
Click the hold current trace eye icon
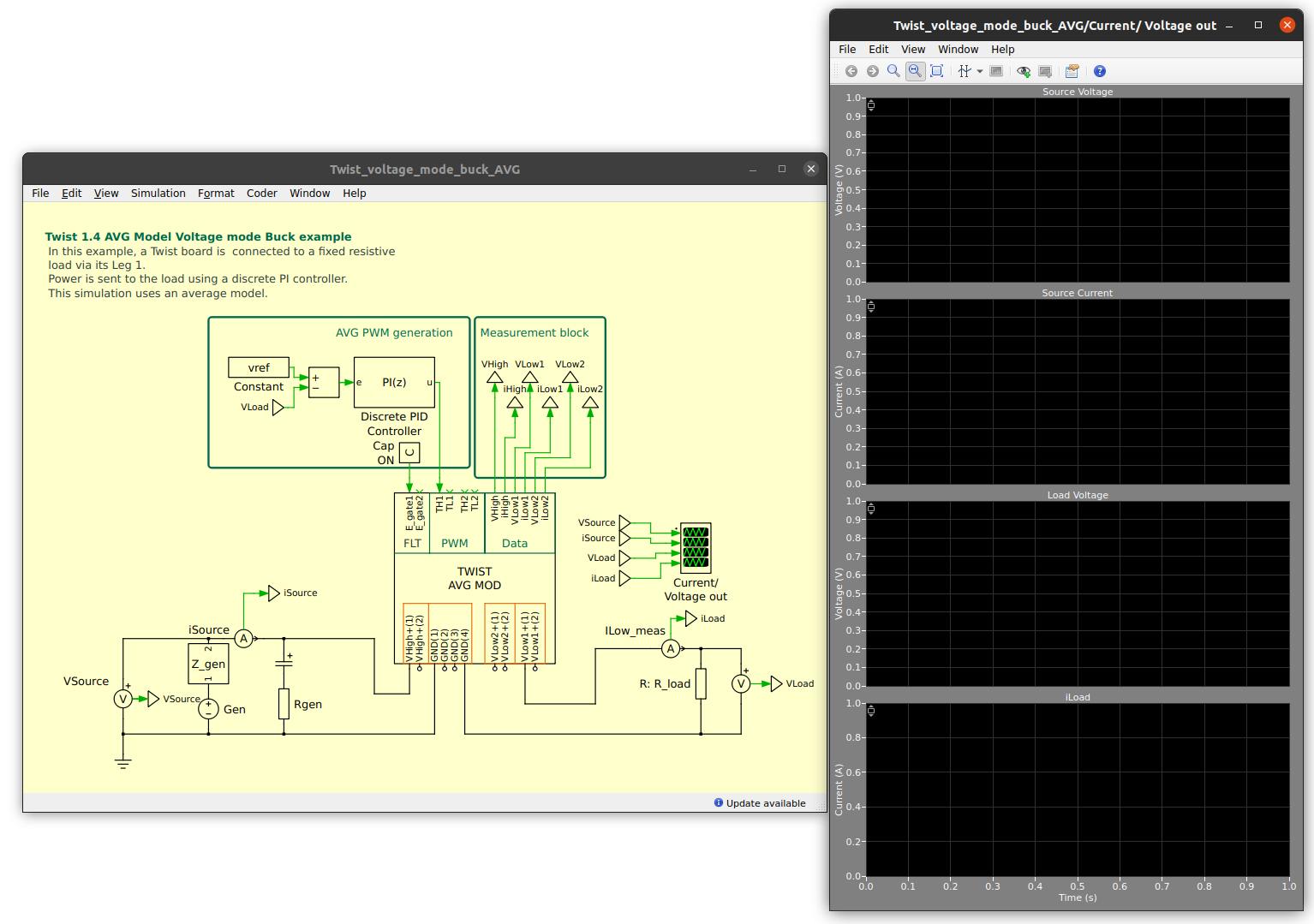pyautogui.click(x=1024, y=71)
